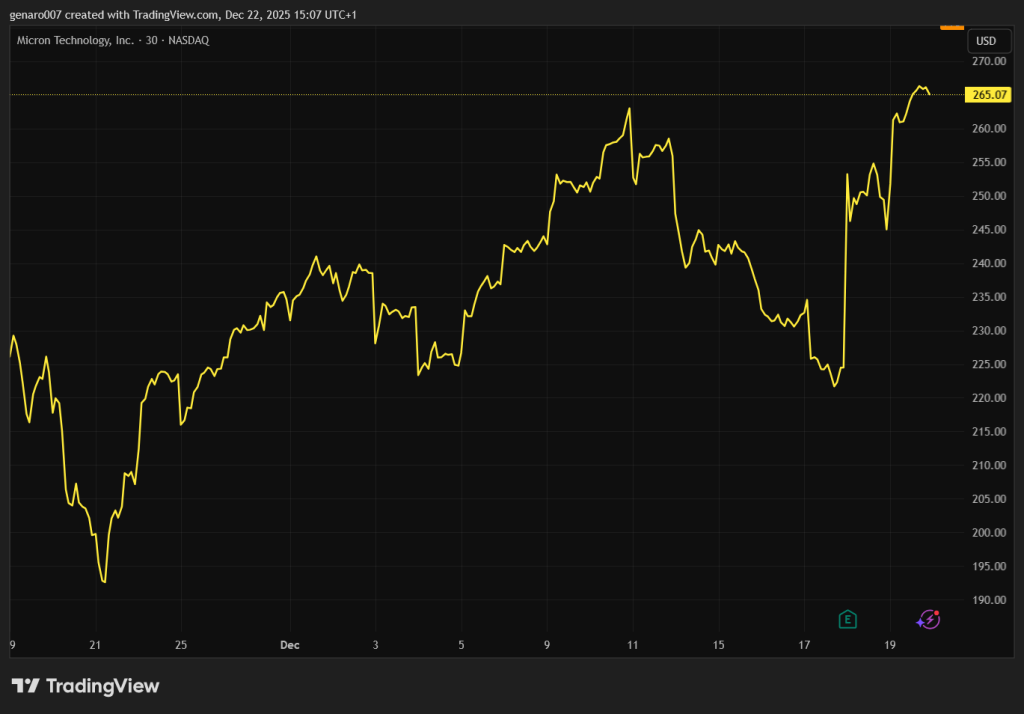Click the 270.00 price axis label
Viewport: 1024px width, 714px height.
987,61
